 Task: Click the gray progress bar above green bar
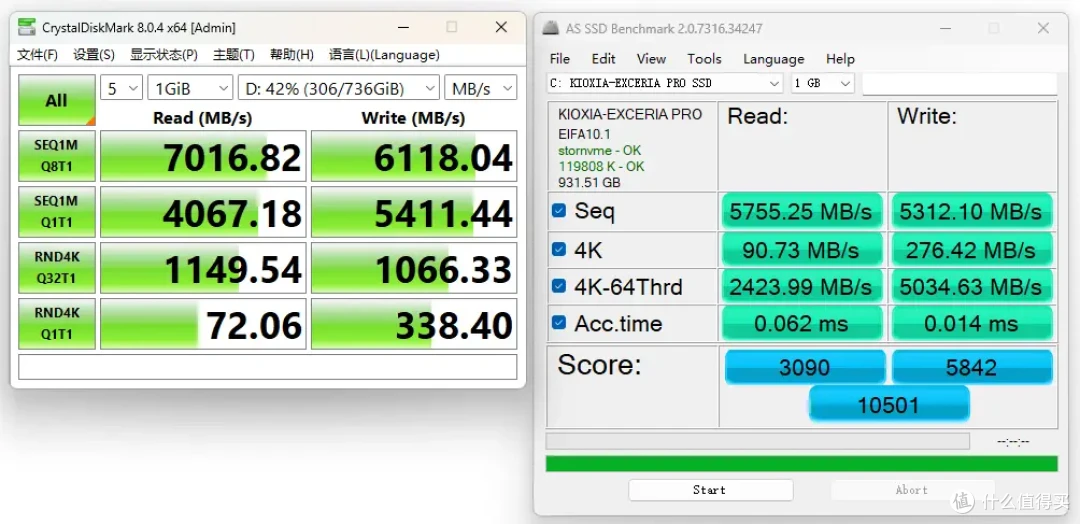point(758,441)
